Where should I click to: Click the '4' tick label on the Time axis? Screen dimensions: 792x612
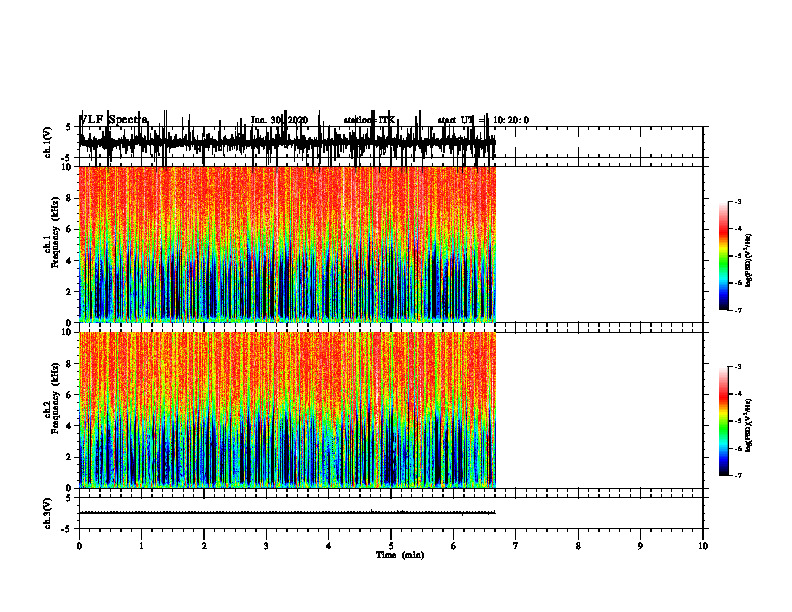pos(329,546)
